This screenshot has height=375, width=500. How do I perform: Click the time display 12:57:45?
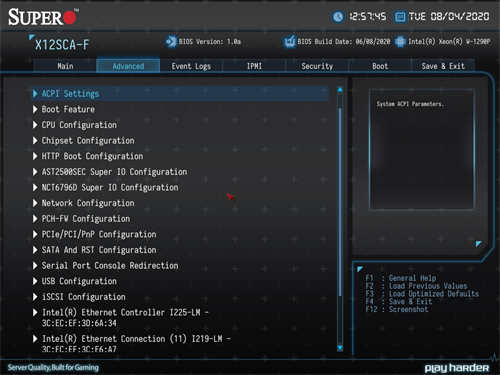point(368,17)
